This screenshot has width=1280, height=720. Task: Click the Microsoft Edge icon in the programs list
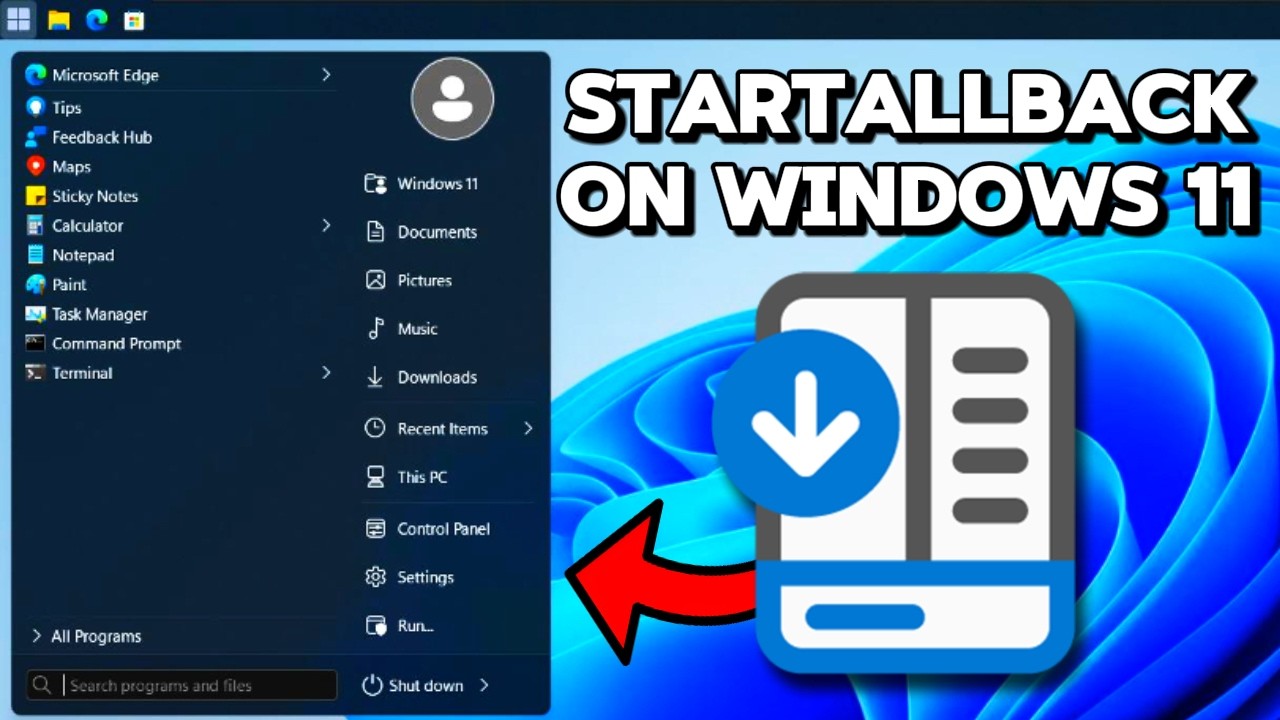[x=36, y=75]
